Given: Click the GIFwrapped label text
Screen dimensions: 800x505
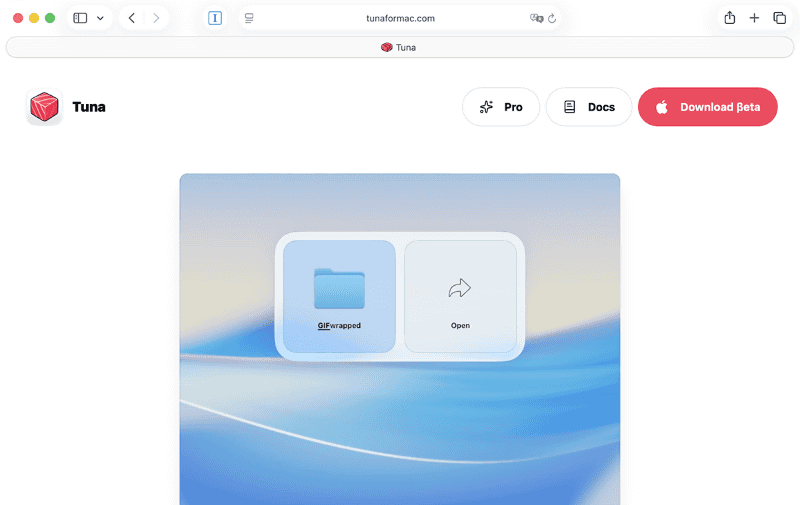Looking at the screenshot, I should tap(339, 325).
